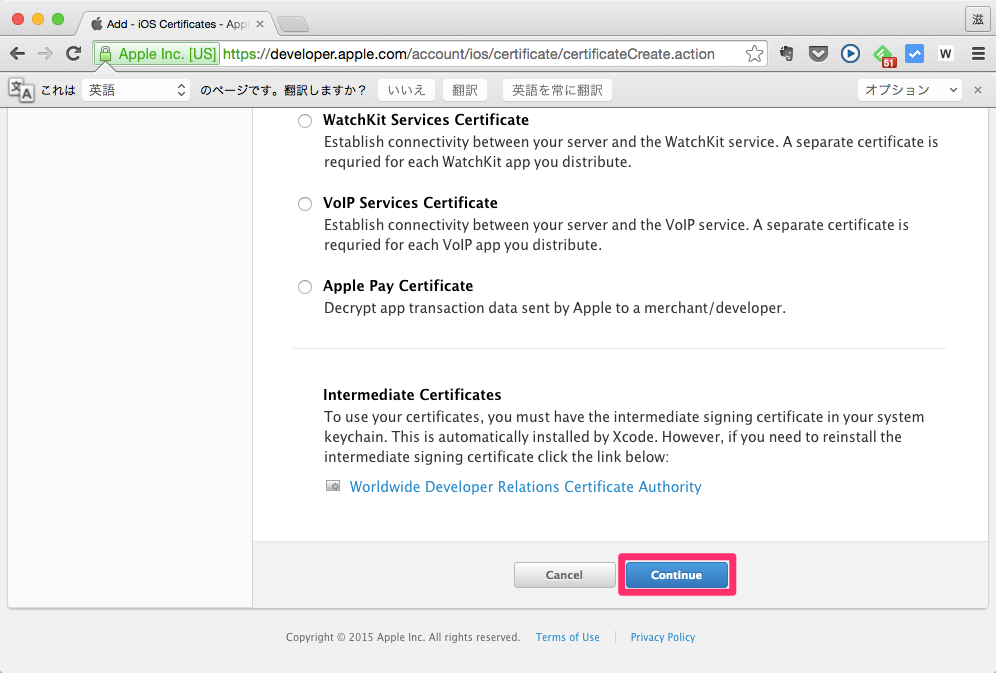Click 英語を常に翻訳 button
This screenshot has width=996, height=673.
point(557,90)
